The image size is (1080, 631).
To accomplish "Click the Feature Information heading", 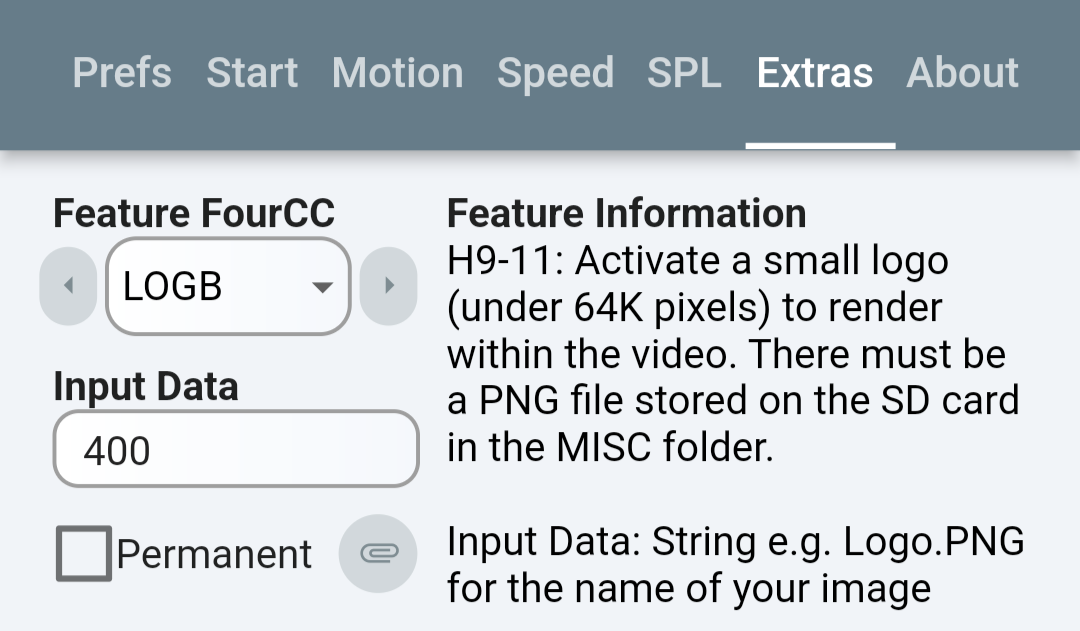I will [x=627, y=213].
